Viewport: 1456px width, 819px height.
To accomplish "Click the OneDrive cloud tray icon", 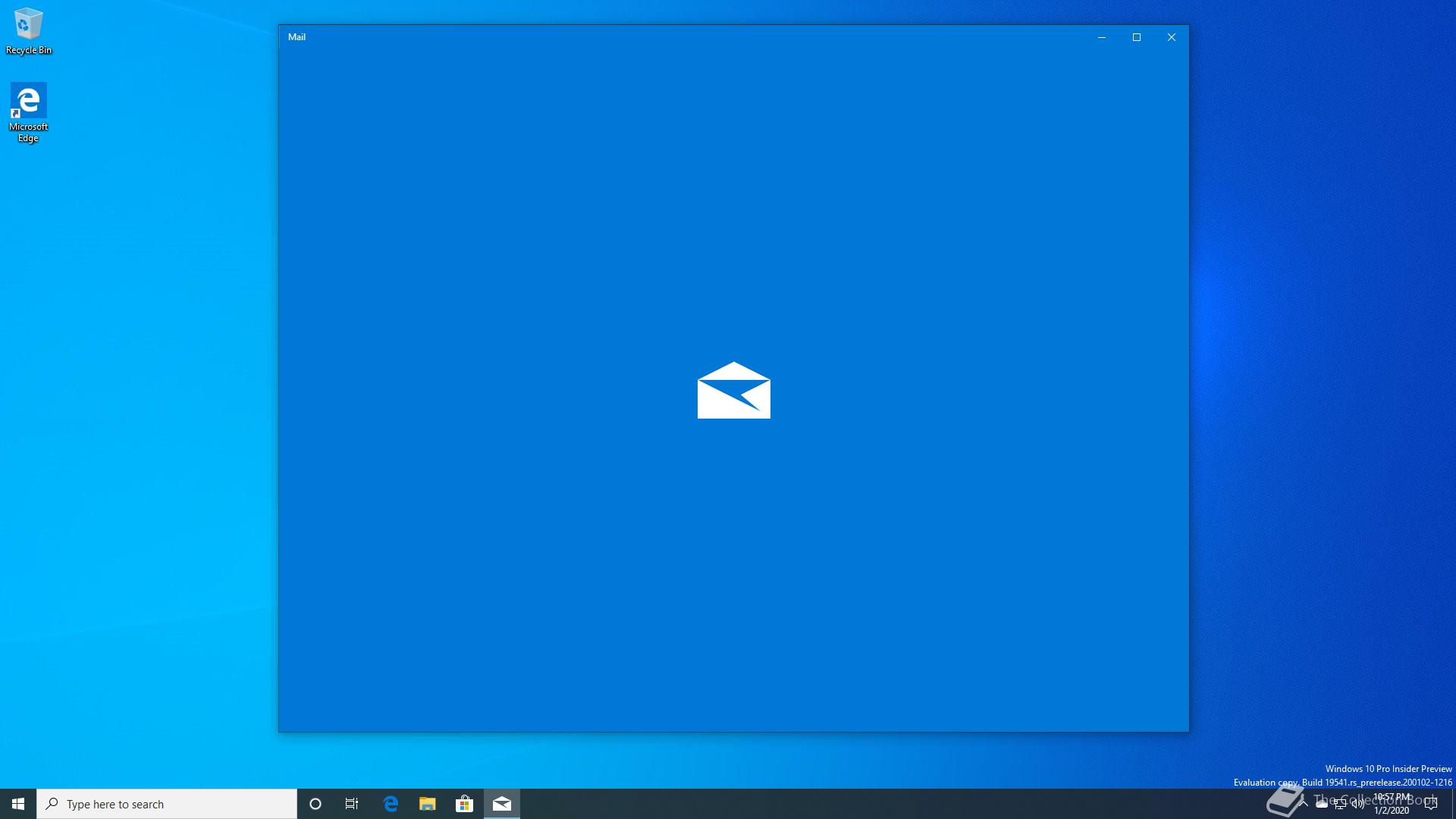I will (1322, 805).
